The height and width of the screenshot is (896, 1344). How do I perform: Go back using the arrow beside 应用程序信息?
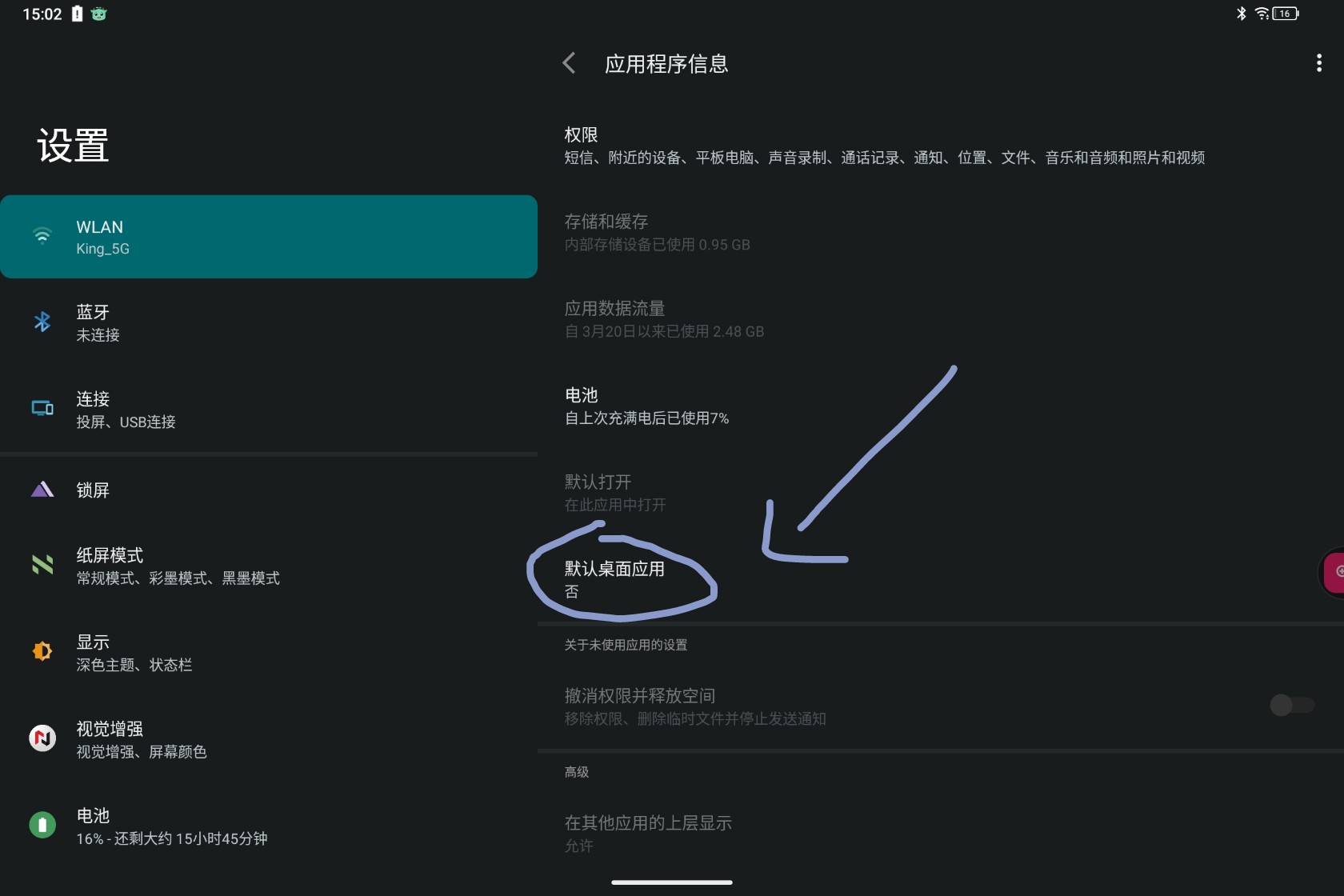(x=569, y=63)
